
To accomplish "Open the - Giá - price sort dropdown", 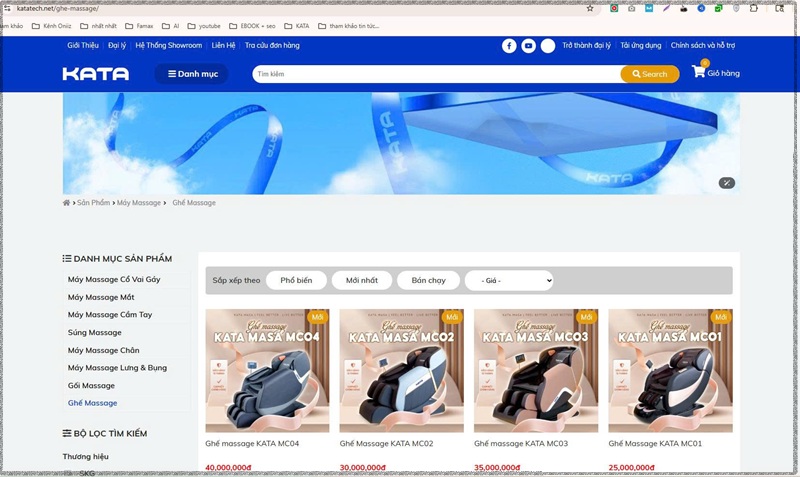I will [x=509, y=281].
